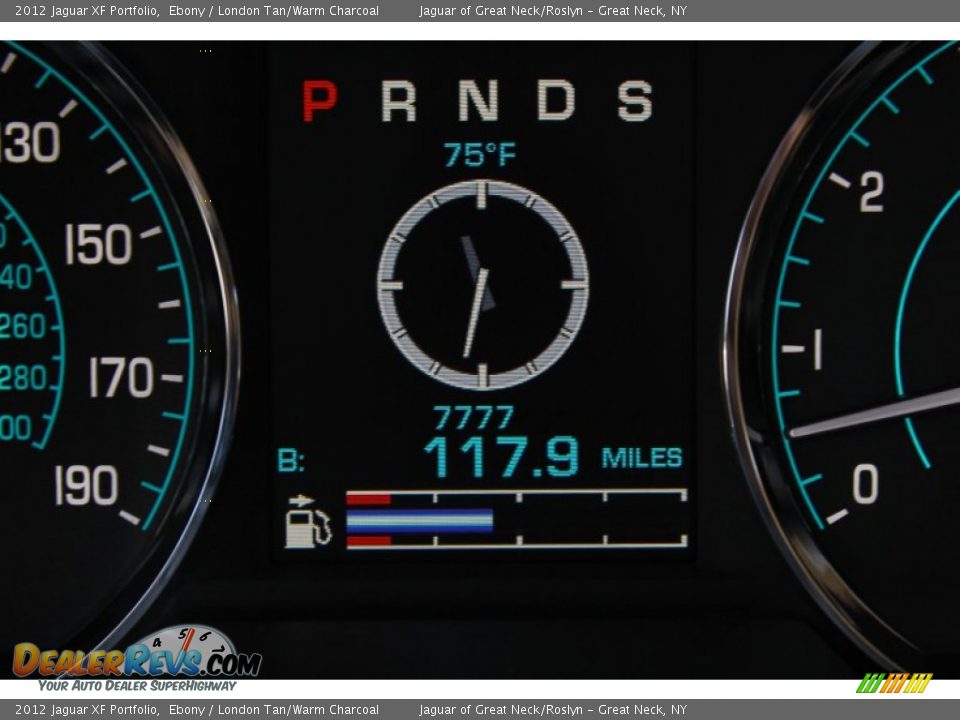Click the 2 on the tachometer
This screenshot has width=960, height=720.
click(x=872, y=192)
